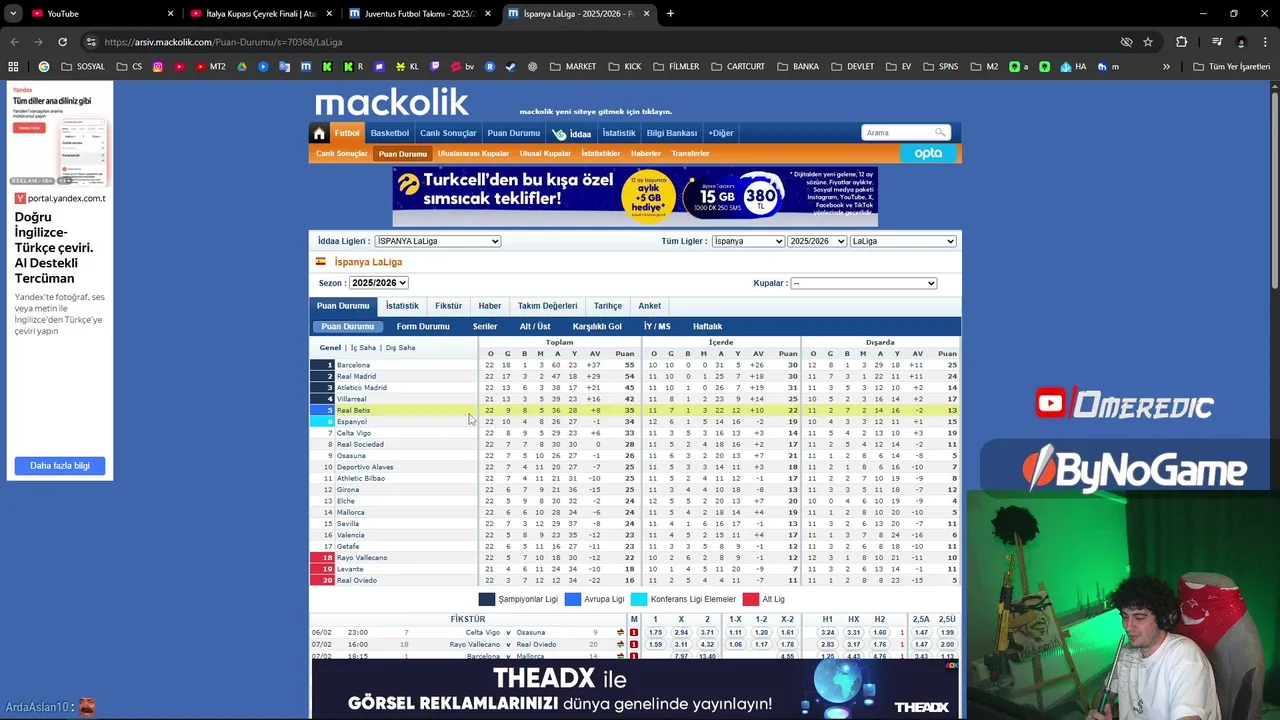Click the yeni siteye gitmek link
1280x720 pixels.
[596, 112]
